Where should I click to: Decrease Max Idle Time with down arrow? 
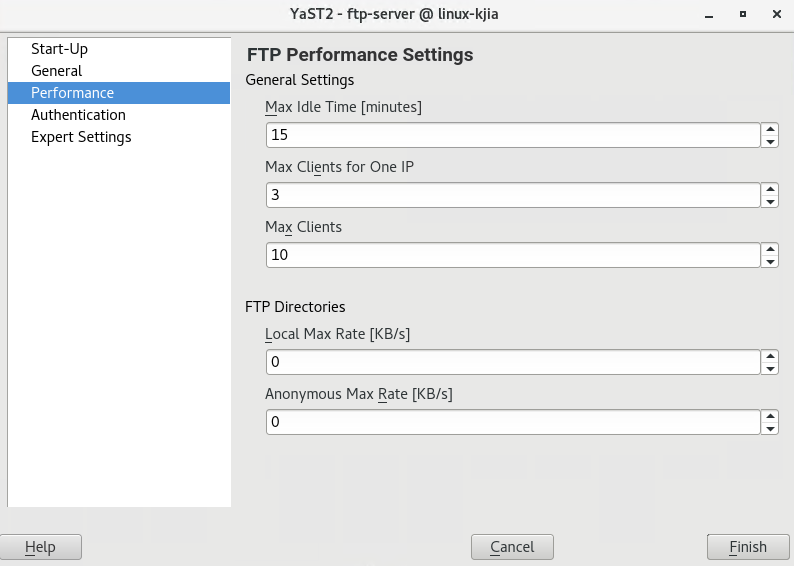click(770, 142)
